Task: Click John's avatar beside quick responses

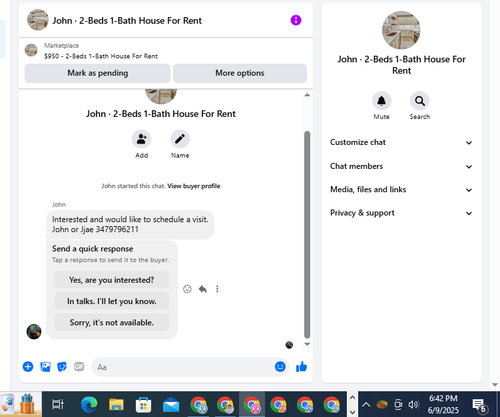Action: click(34, 331)
